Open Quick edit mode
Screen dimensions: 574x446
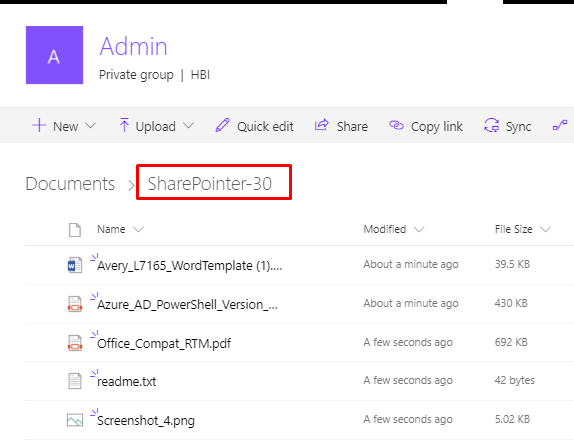(x=254, y=126)
